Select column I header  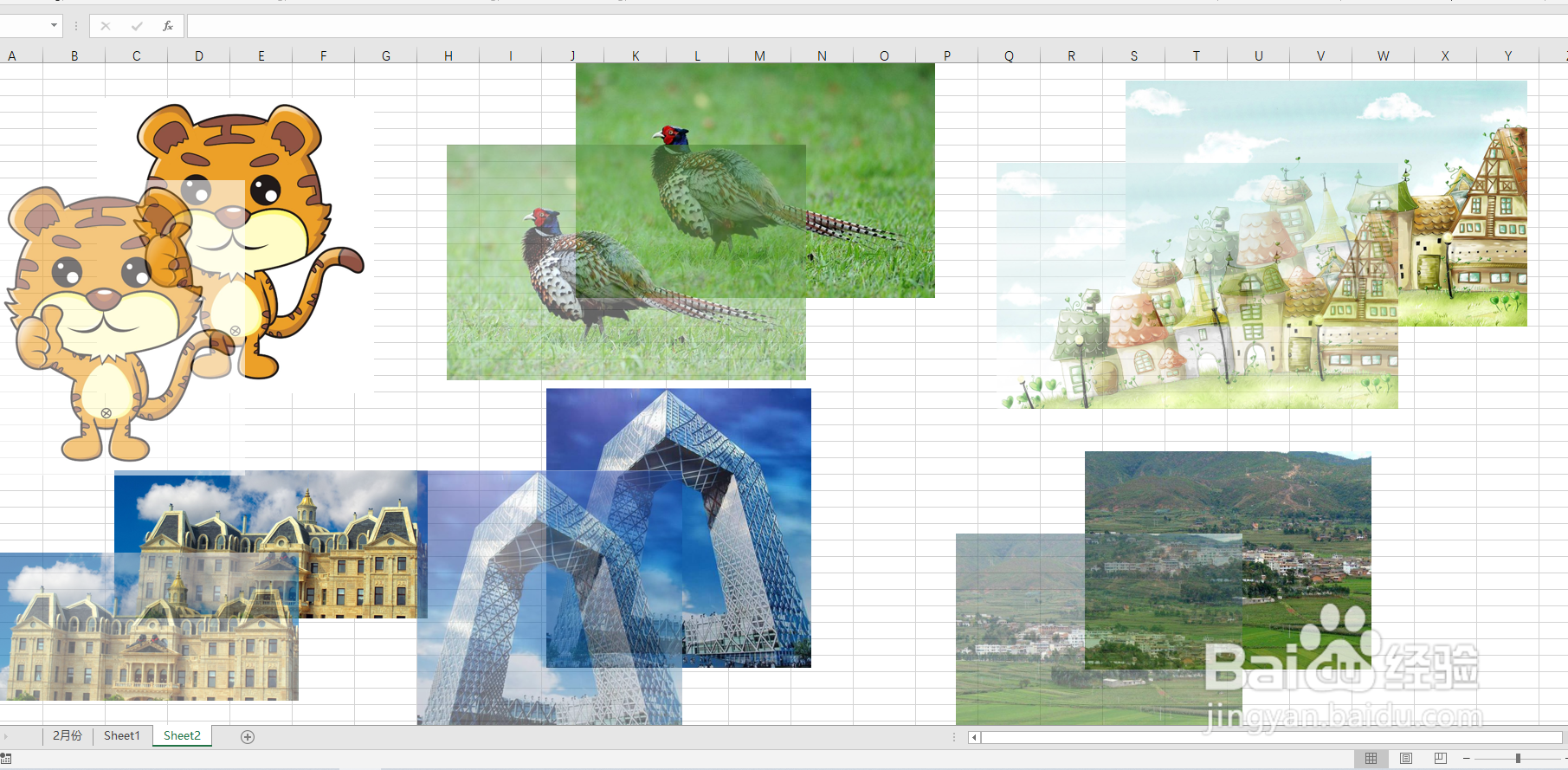pos(511,55)
